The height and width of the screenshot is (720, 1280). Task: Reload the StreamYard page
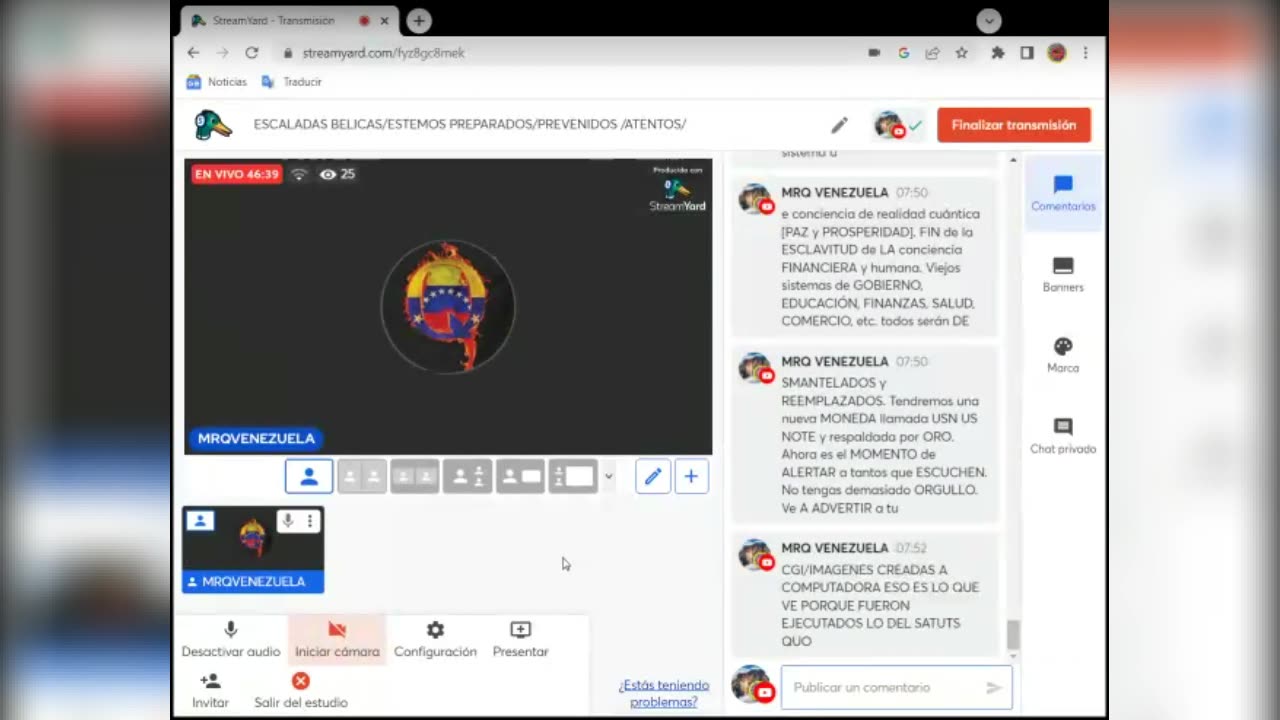tap(251, 53)
